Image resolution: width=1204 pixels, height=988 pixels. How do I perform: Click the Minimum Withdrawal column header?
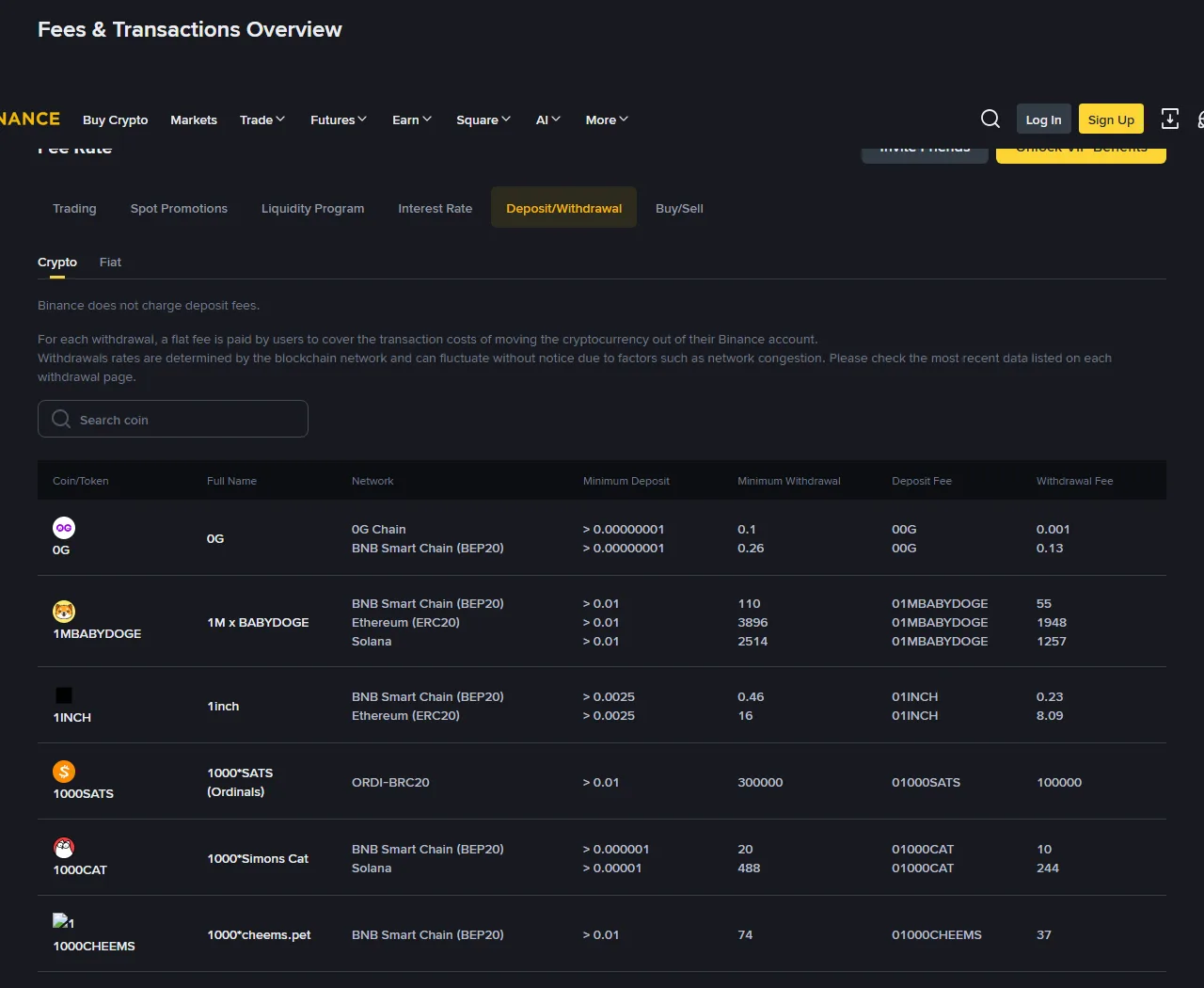point(789,481)
